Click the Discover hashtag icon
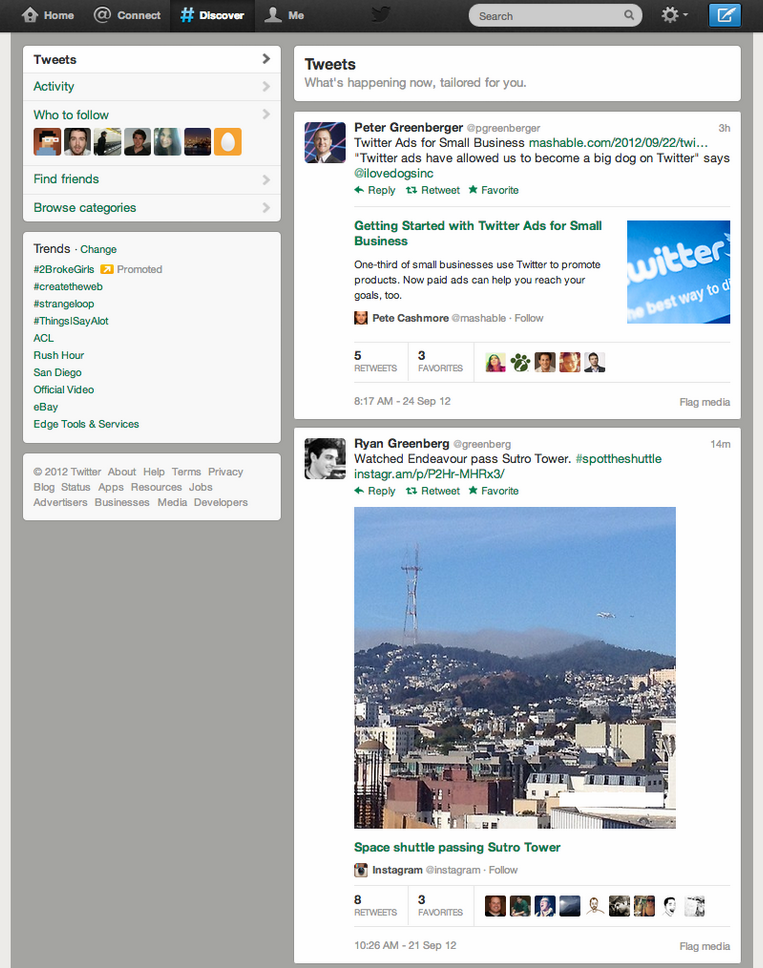Screen dimensions: 763x968 (x=187, y=15)
